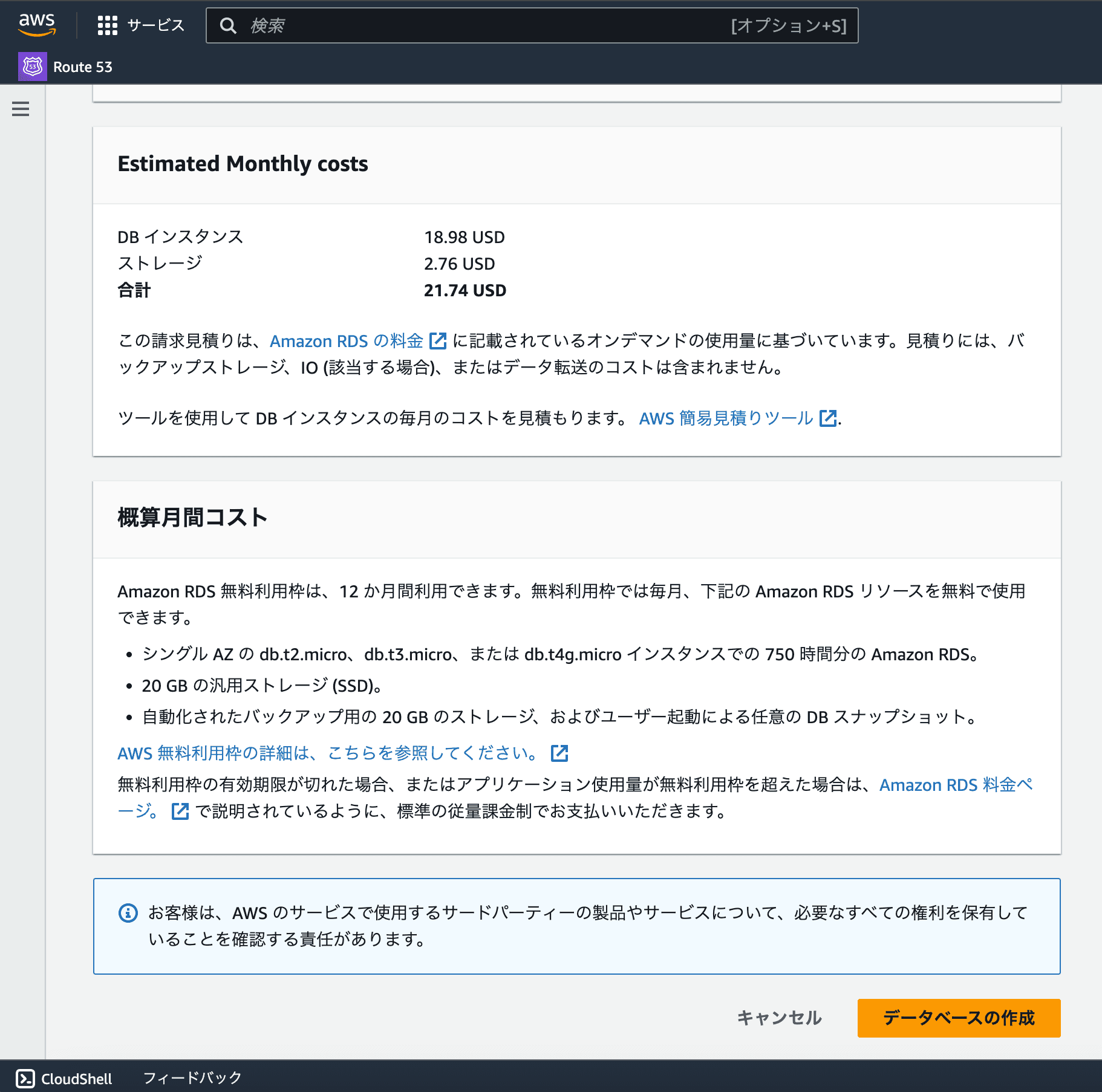This screenshot has height=1092, width=1102.
Task: Open the Amazon RDS 料金ページ link
Action: pos(956,785)
